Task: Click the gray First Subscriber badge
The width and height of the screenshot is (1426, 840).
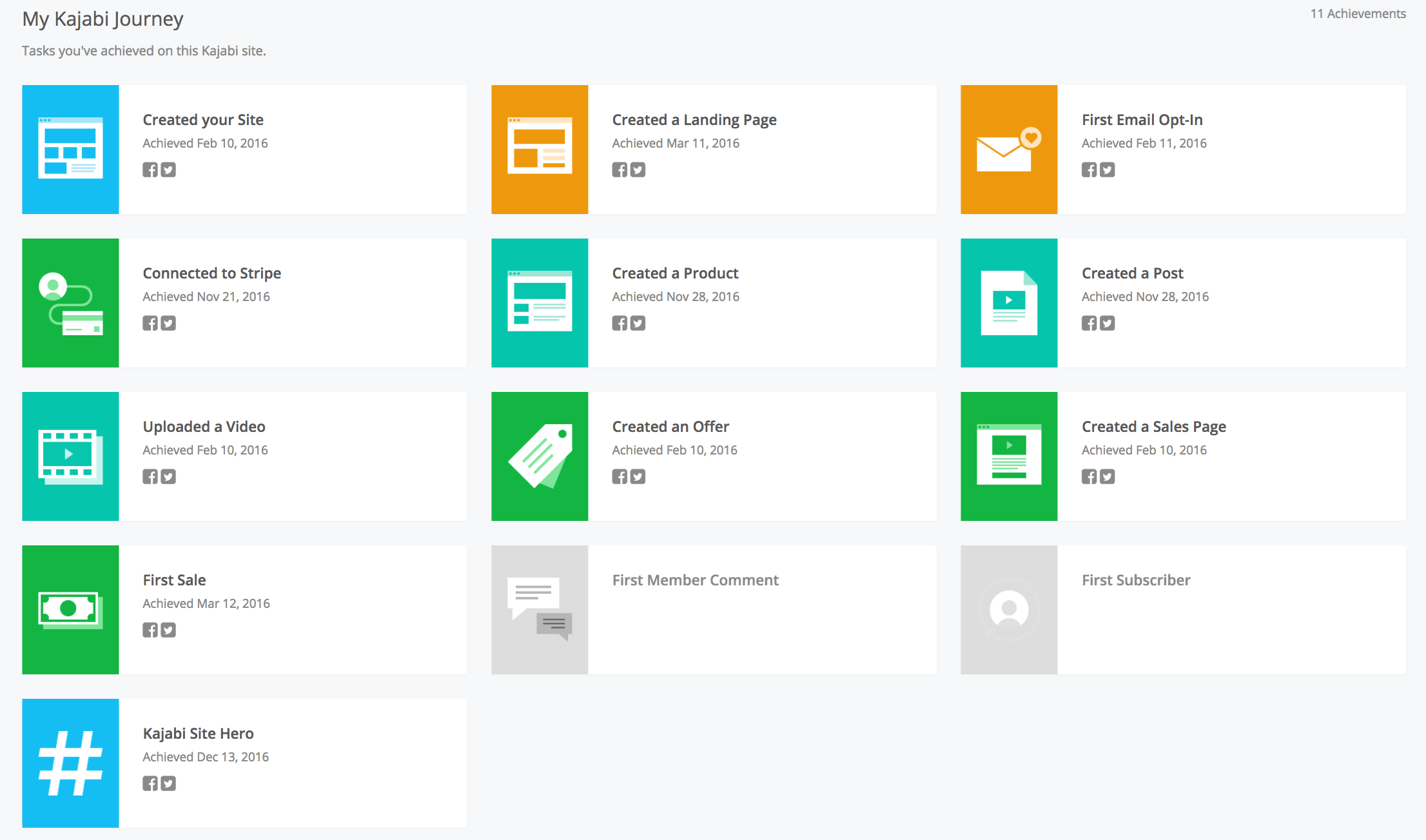Action: click(x=1009, y=610)
